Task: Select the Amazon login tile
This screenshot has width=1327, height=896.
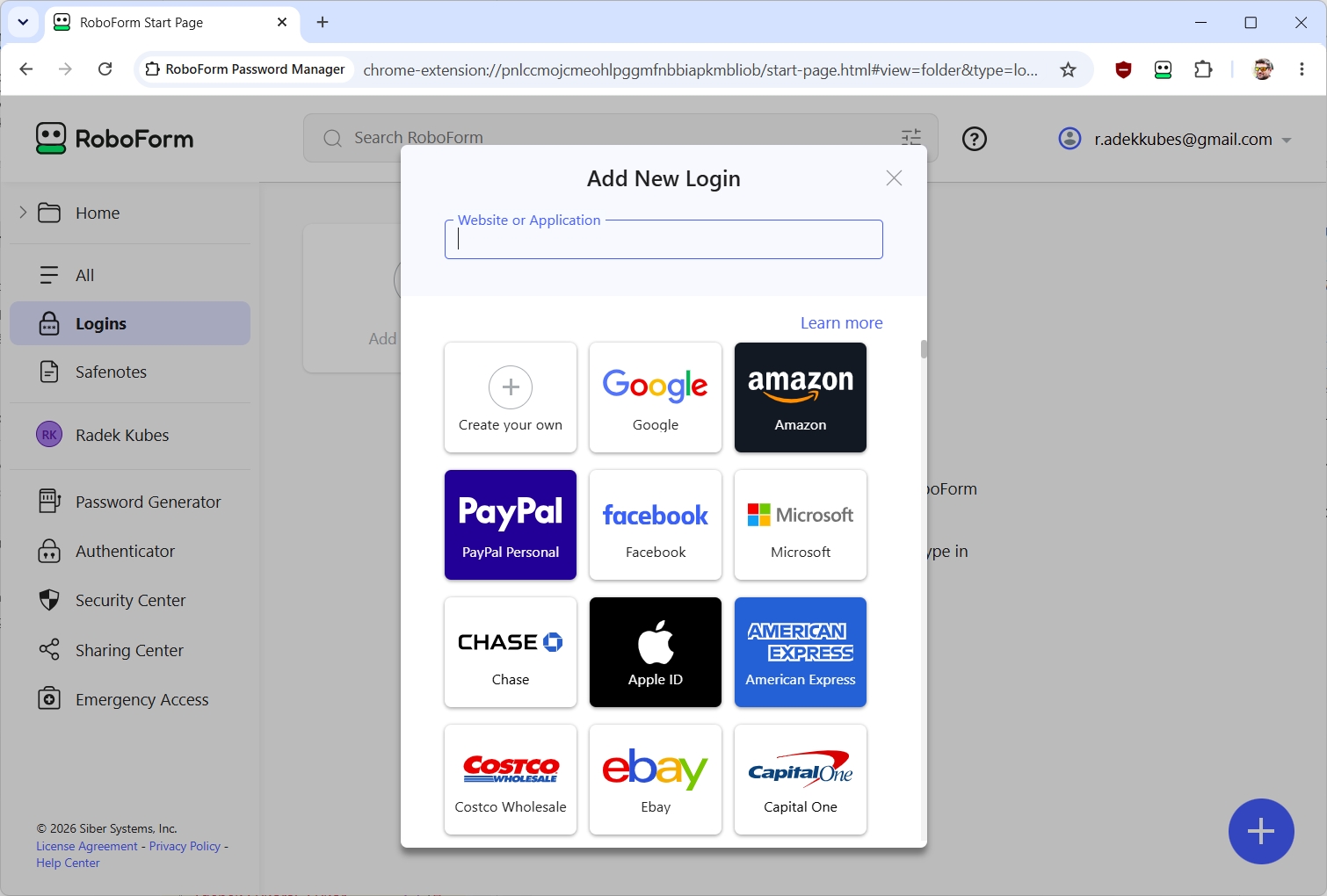Action: (x=801, y=397)
